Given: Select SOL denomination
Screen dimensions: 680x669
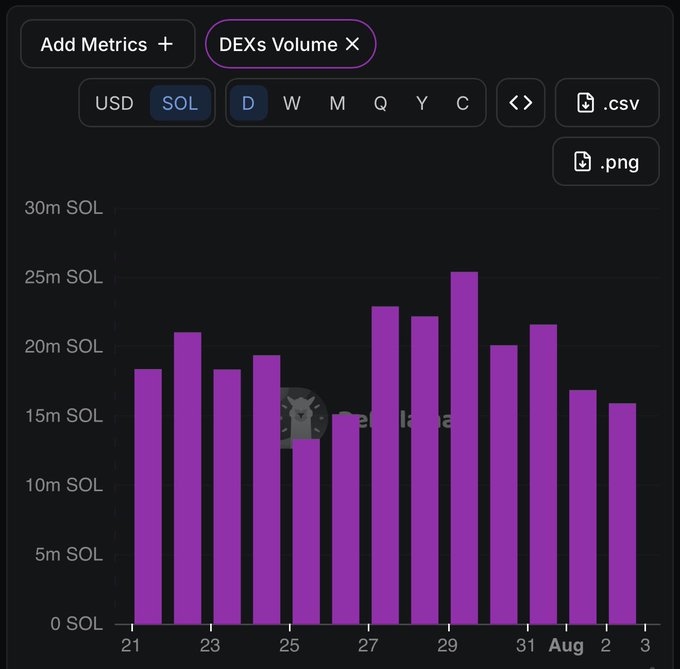Looking at the screenshot, I should [x=180, y=103].
